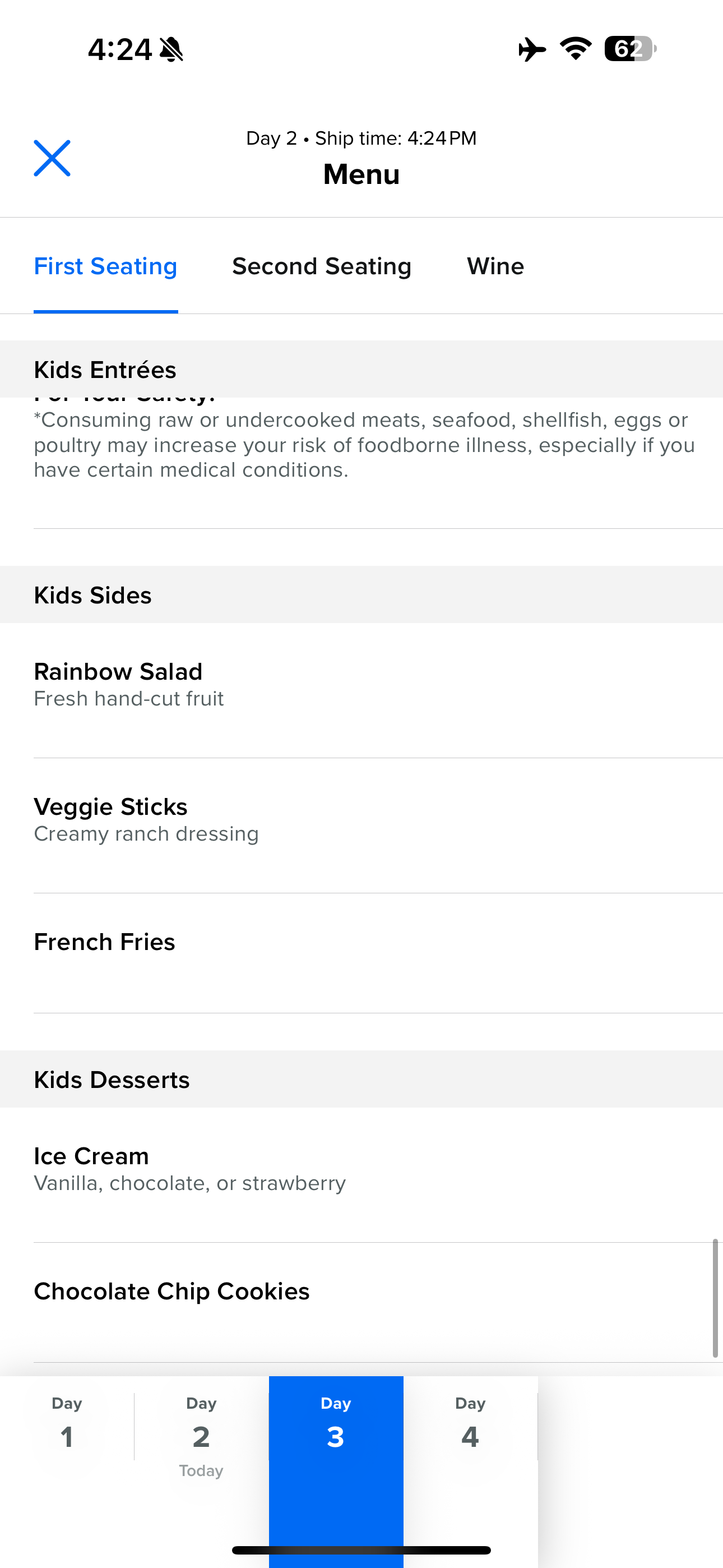
Task: Tap the battery level indicator
Action: pyautogui.click(x=629, y=49)
